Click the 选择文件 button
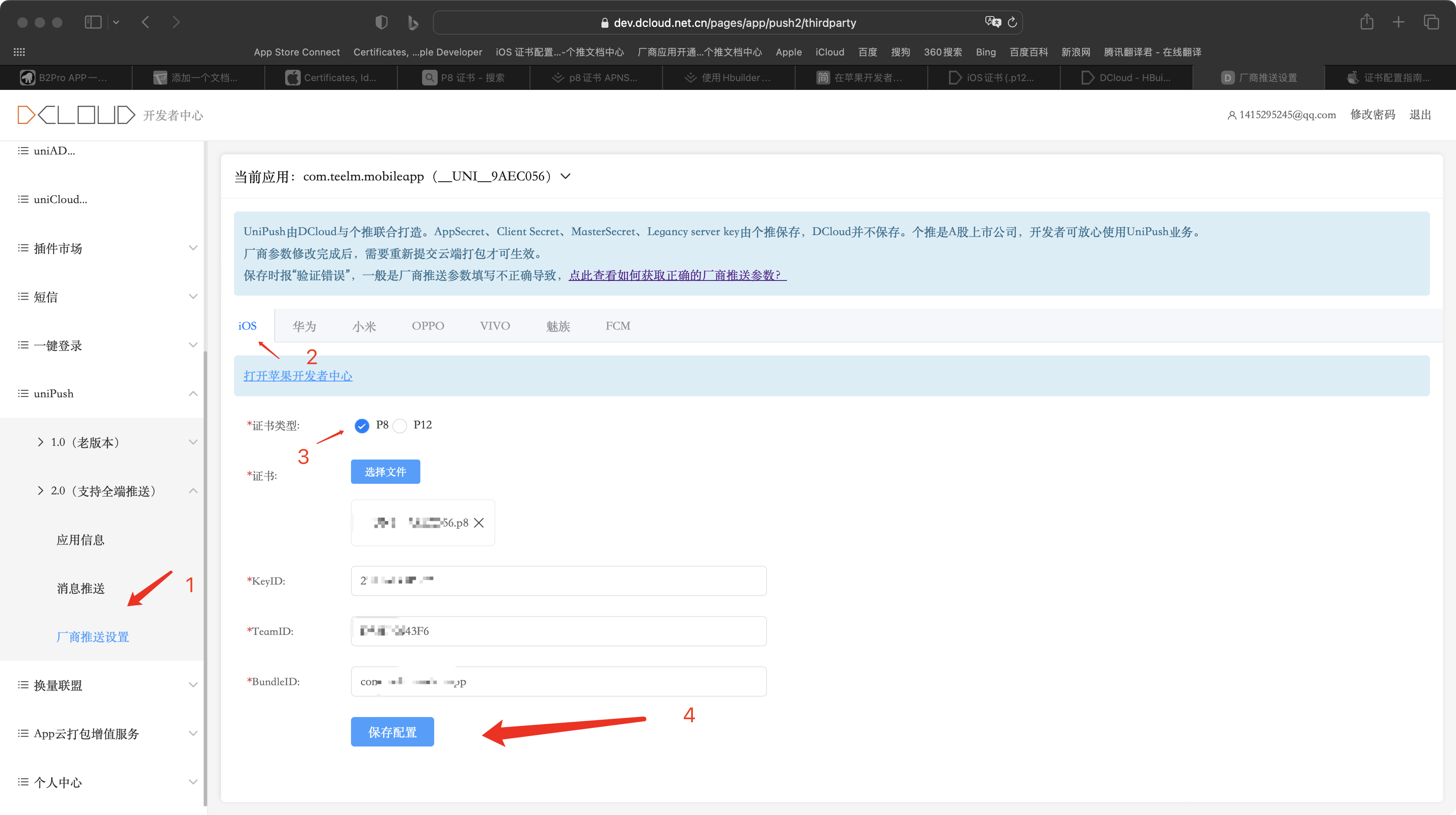This screenshot has height=815, width=1456. (x=386, y=472)
